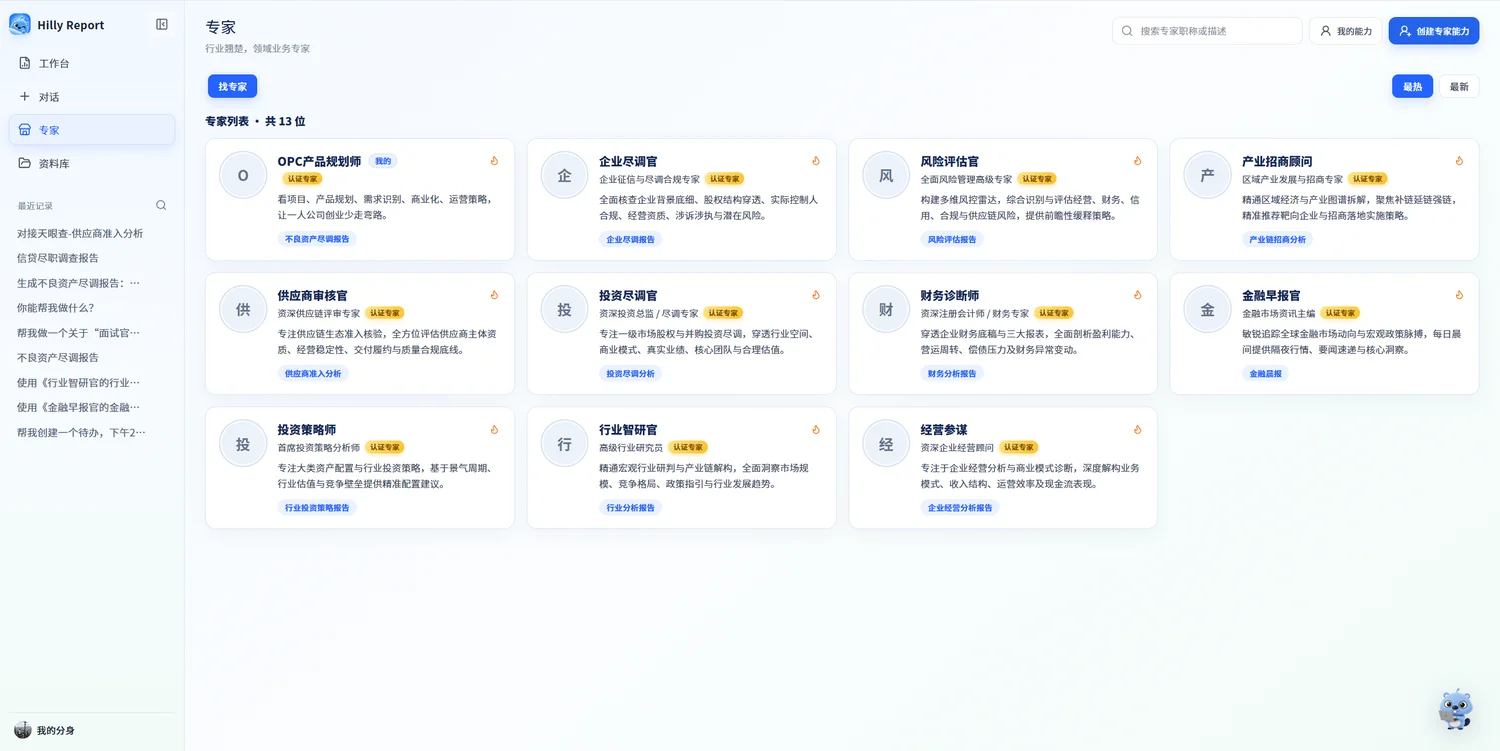1500x751 pixels.
Task: Click the 我的 badge on OPC产品规划师
Action: [383, 161]
